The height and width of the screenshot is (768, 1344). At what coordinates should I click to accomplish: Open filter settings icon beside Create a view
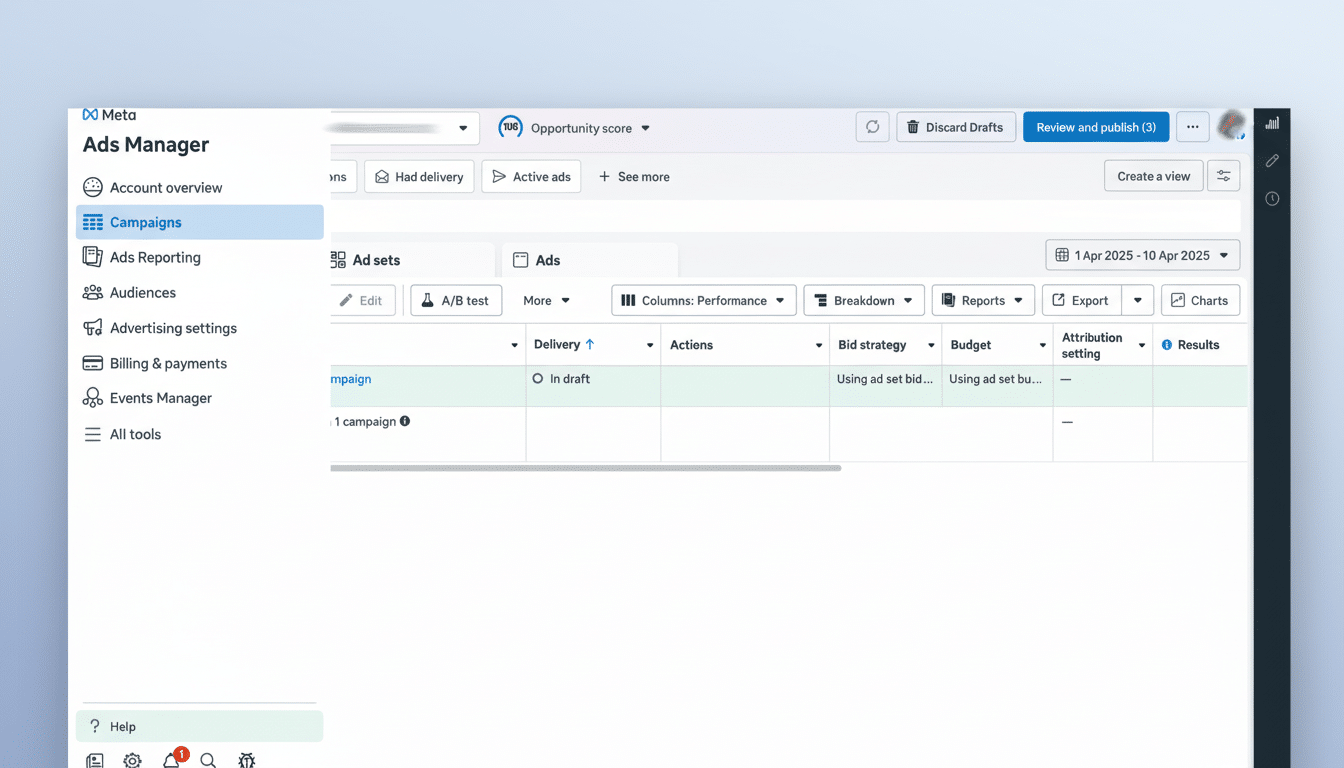point(1223,175)
